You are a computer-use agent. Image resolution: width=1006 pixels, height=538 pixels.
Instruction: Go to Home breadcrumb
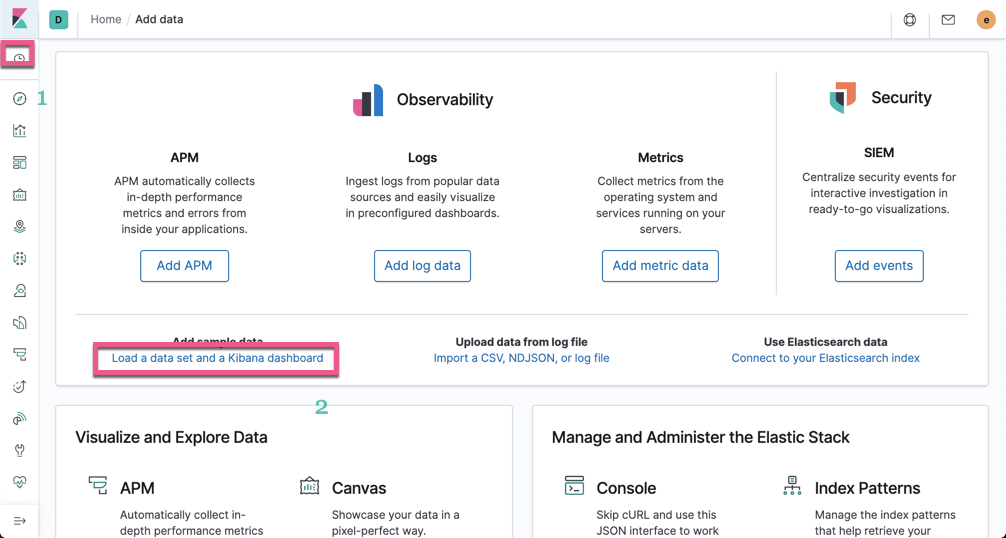[x=106, y=19]
